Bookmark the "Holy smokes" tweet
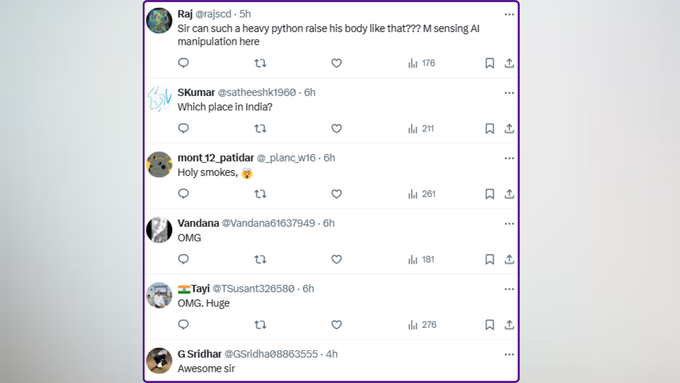 pos(490,194)
